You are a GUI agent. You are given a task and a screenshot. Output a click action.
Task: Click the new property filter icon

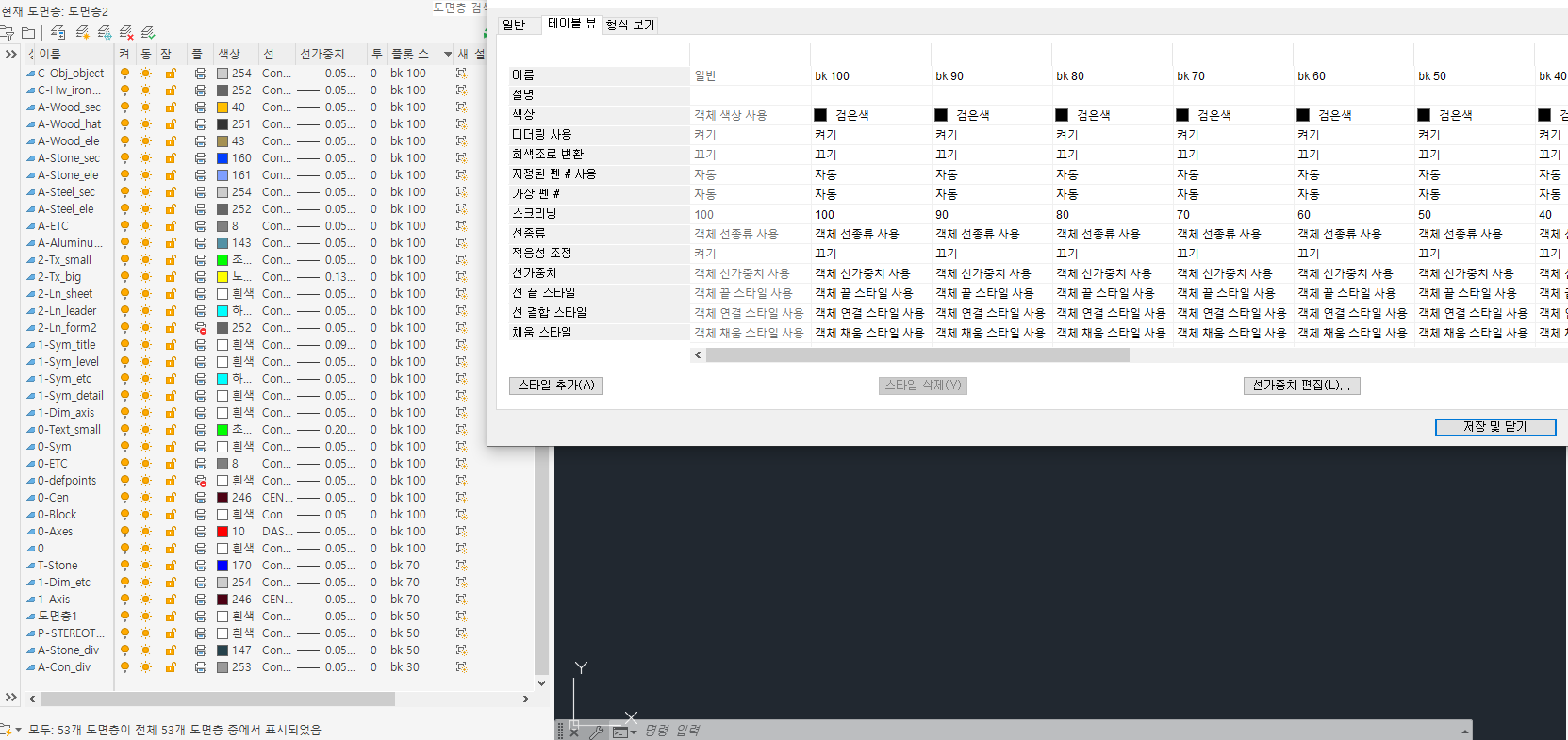pyautogui.click(x=7, y=33)
